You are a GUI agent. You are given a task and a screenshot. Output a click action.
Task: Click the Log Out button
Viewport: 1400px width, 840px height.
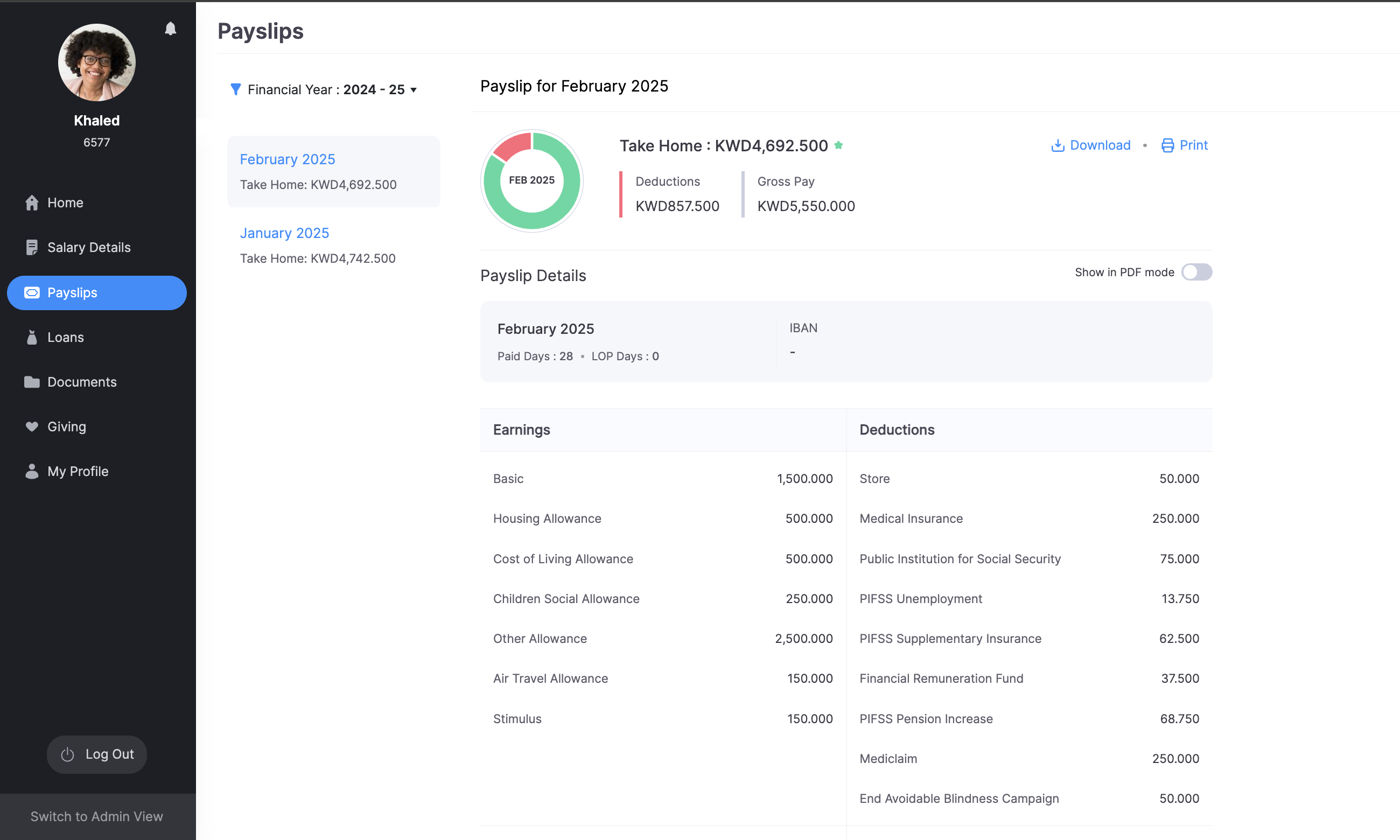pyautogui.click(x=97, y=754)
